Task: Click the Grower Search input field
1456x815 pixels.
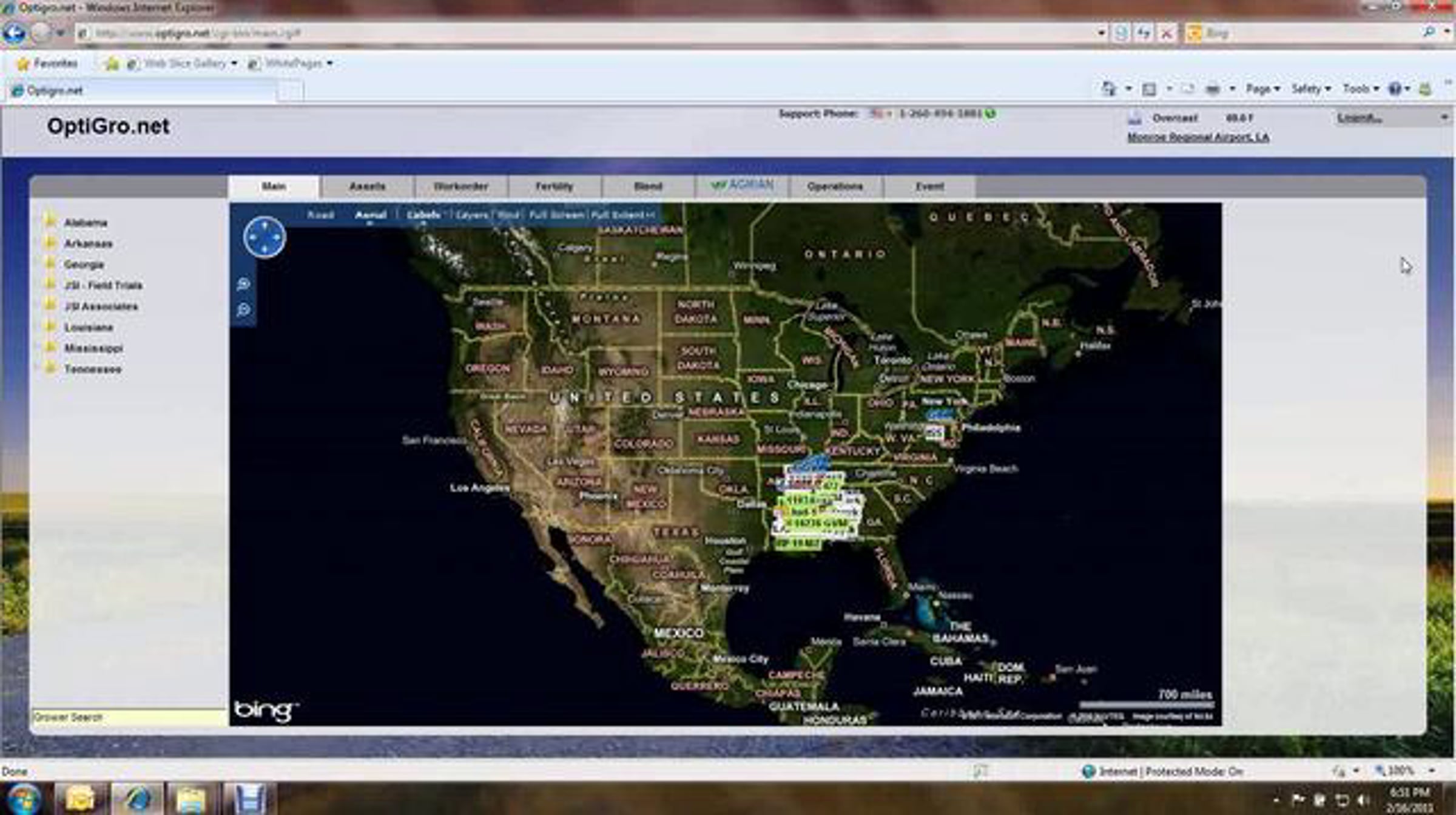Action: coord(129,717)
